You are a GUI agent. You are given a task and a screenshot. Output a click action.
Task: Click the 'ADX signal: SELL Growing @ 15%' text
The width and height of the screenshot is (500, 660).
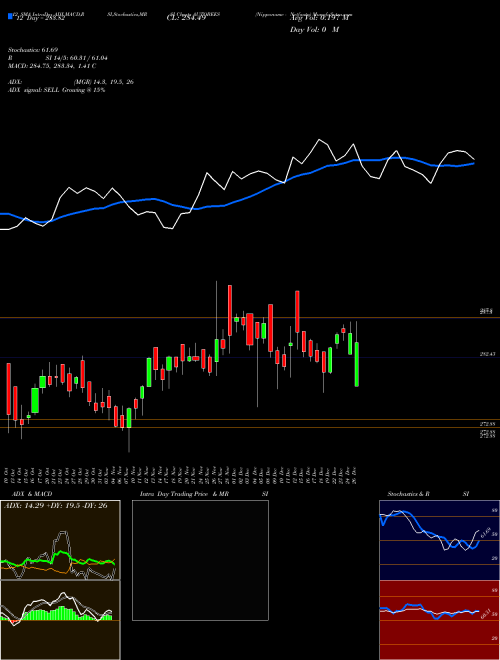click(x=56, y=90)
